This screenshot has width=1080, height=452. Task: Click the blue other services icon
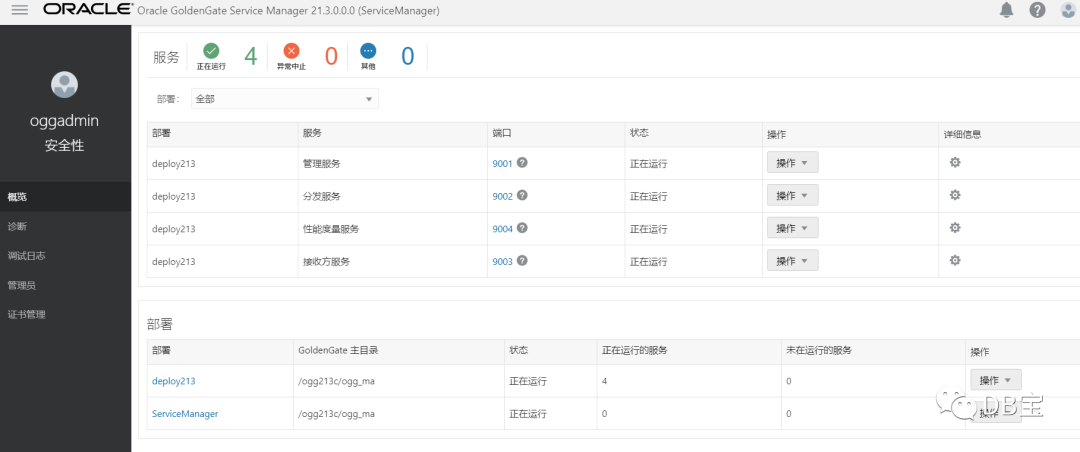click(368, 50)
